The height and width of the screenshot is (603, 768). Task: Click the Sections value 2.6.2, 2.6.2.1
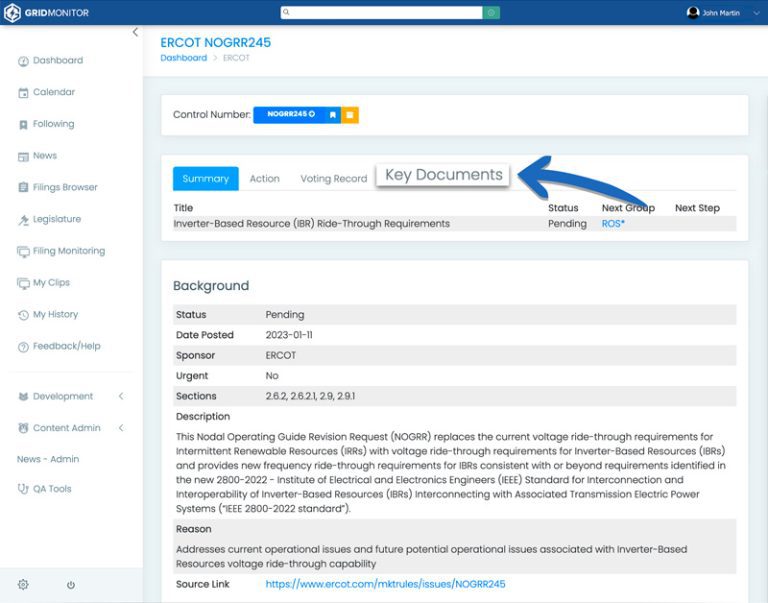[x=310, y=396]
